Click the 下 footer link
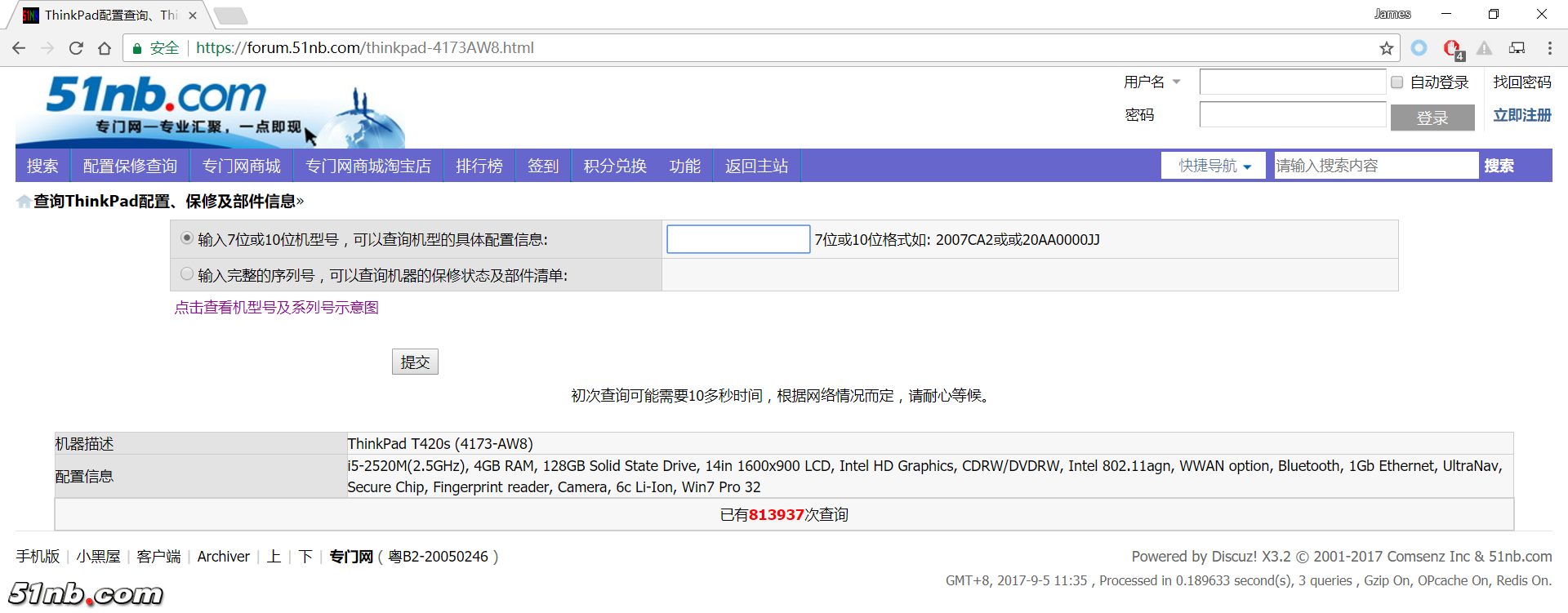The width and height of the screenshot is (1568, 613). (305, 557)
